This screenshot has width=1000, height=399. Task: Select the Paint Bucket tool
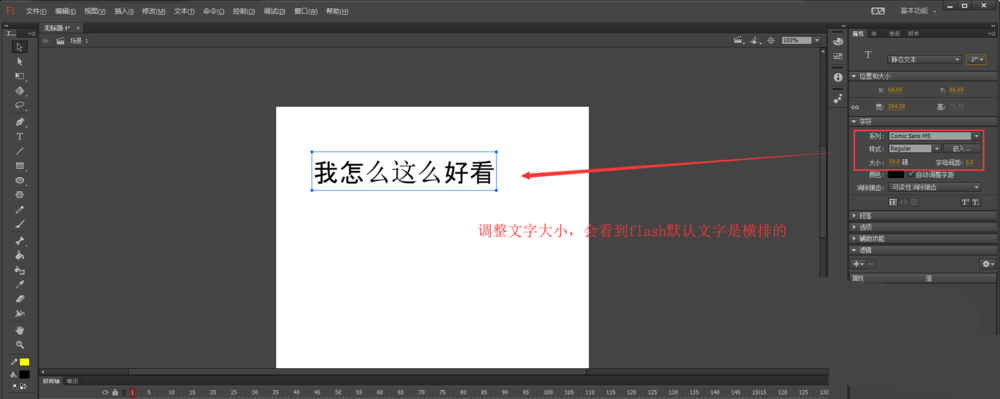[20, 255]
